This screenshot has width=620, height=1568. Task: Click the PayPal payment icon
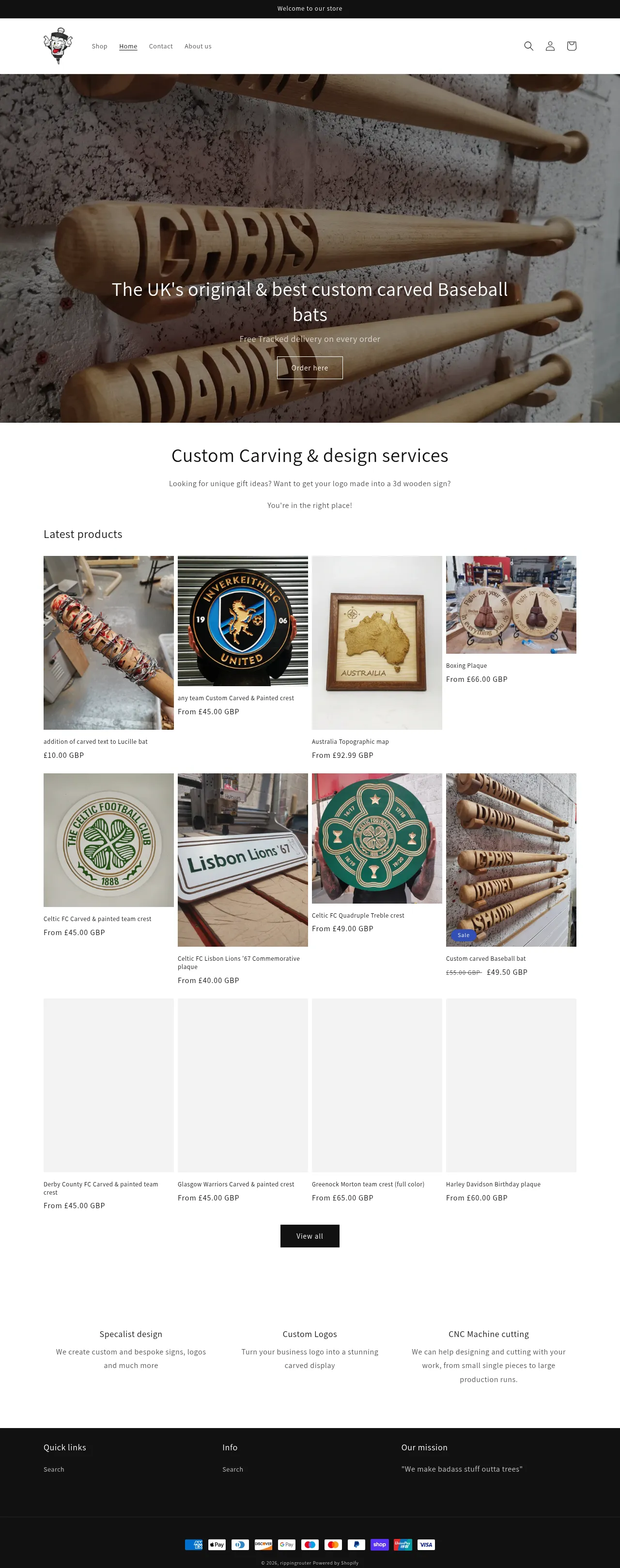[356, 1544]
